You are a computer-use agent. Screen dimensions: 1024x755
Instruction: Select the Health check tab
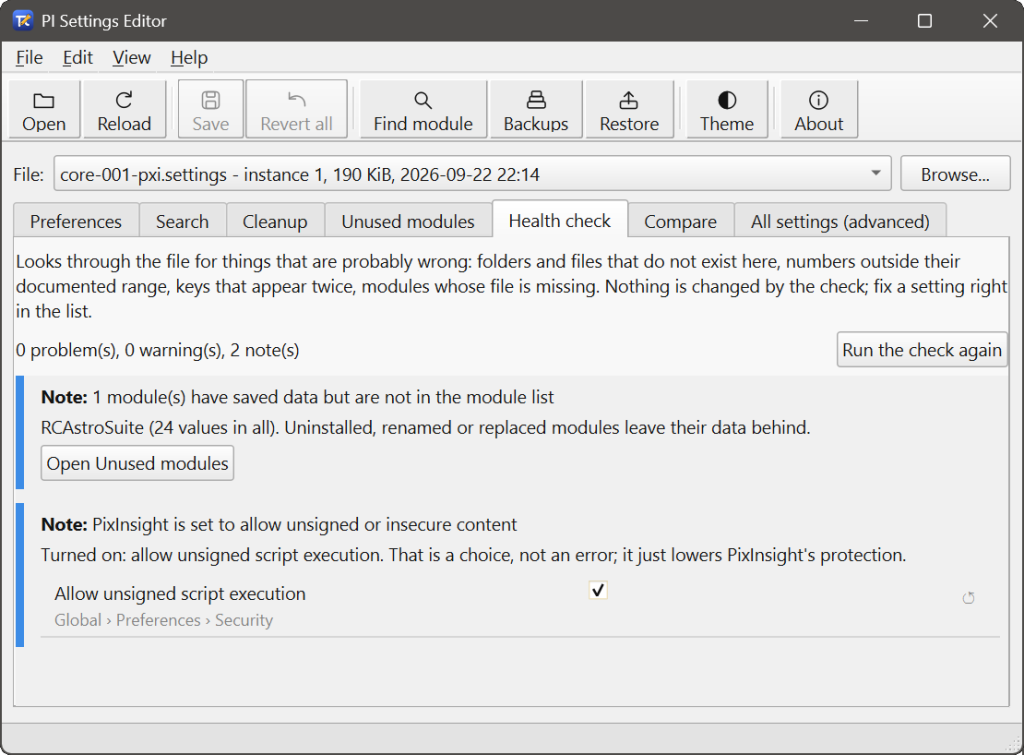(x=560, y=220)
